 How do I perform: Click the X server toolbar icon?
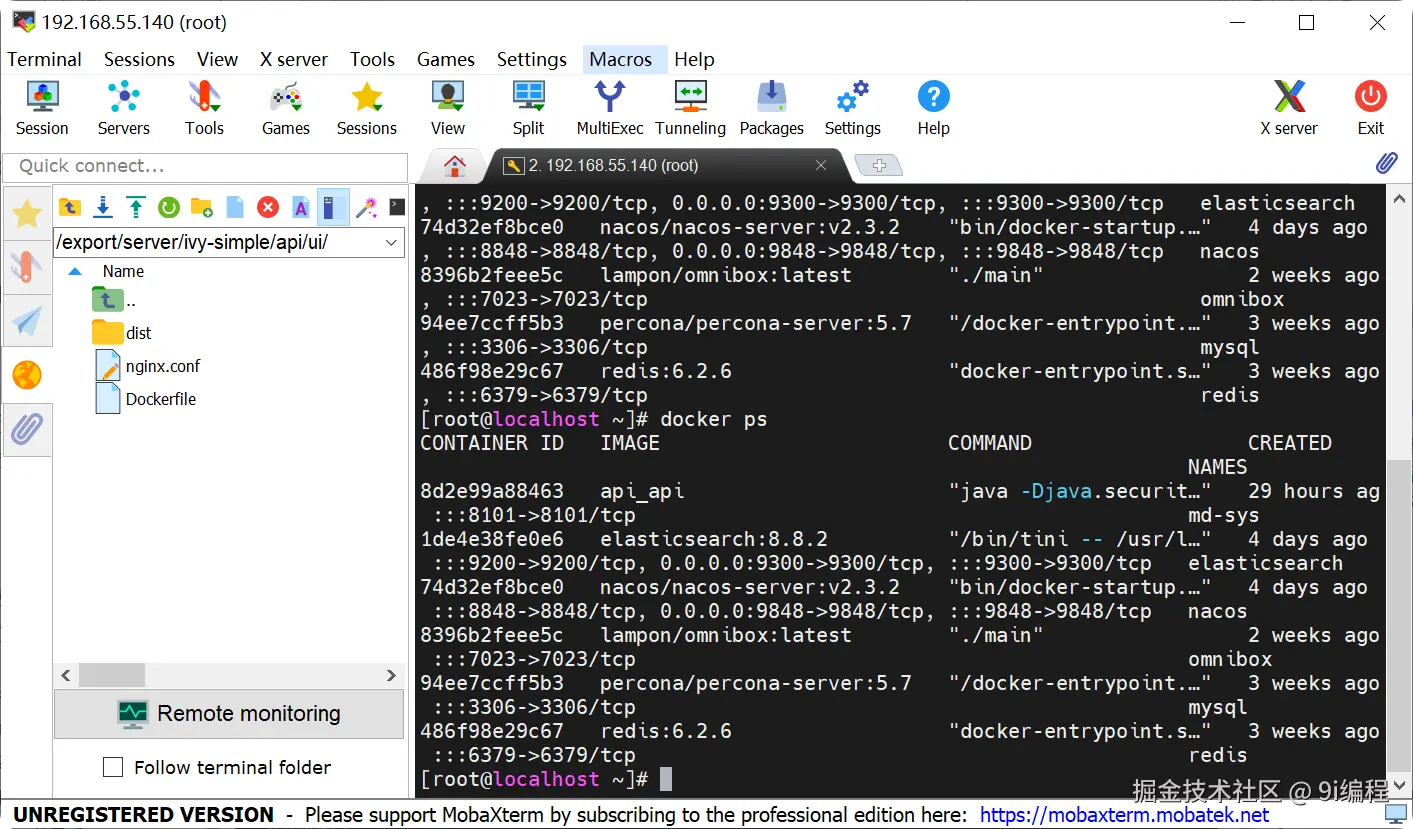point(1289,108)
